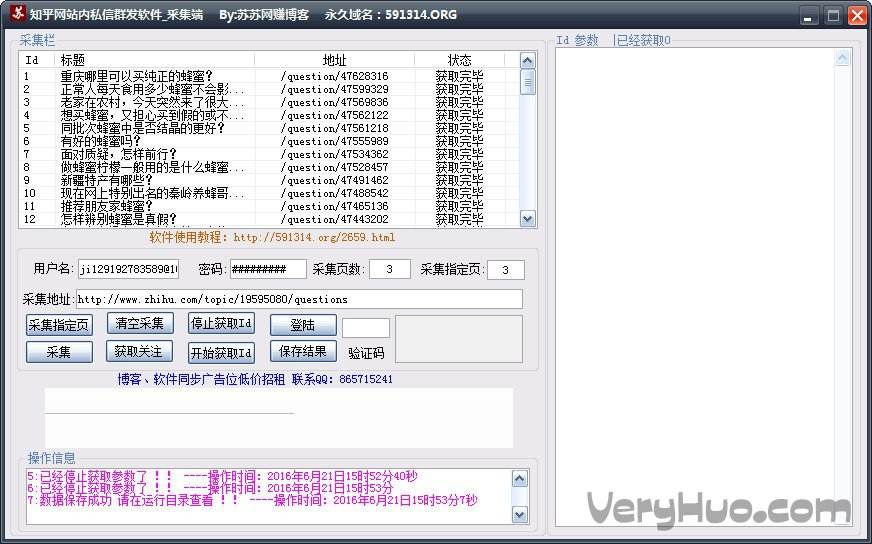This screenshot has height=544, width=872.
Task: Minimize the window
Action: click(809, 16)
